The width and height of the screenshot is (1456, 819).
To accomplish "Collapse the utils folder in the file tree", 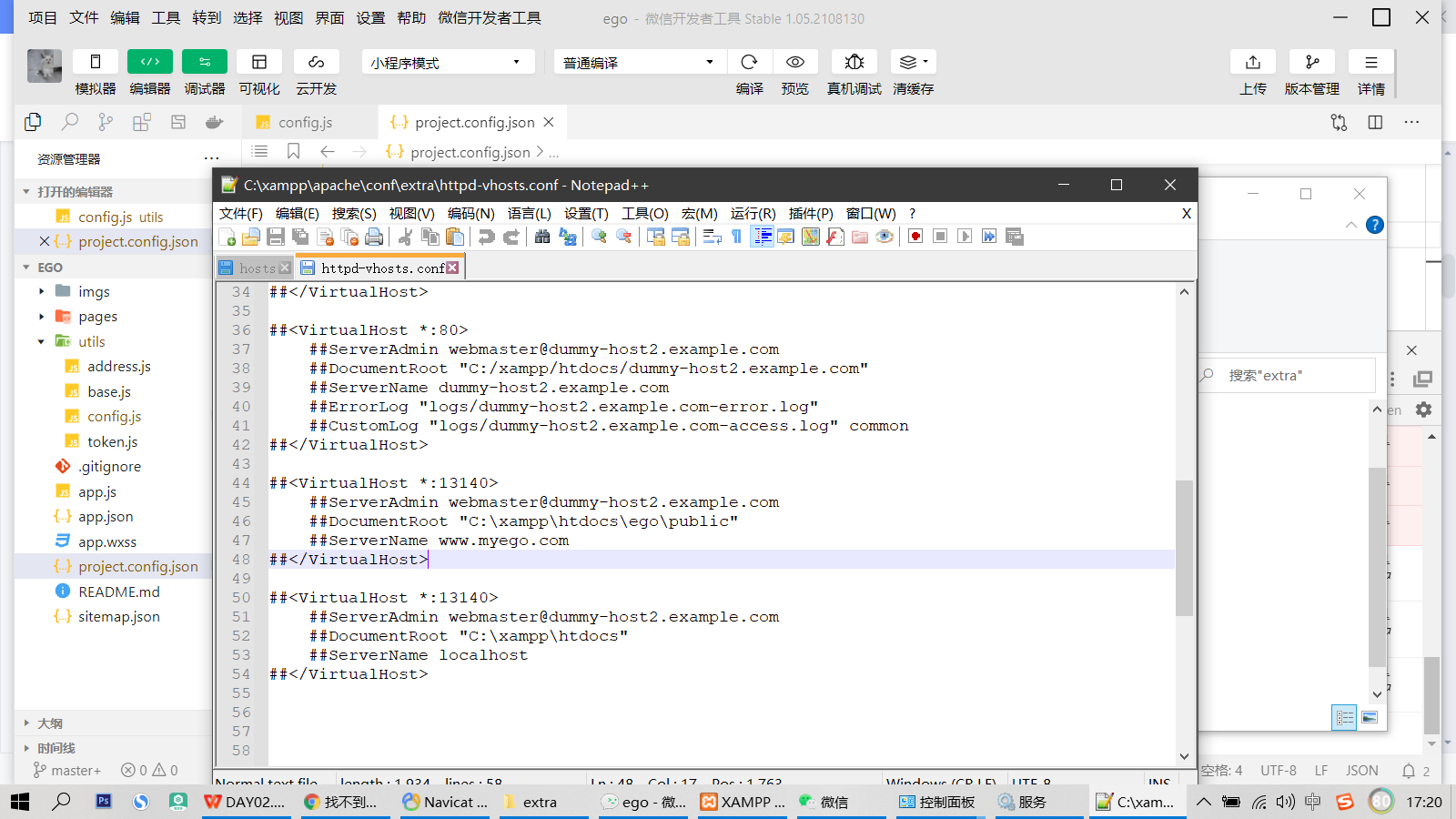I will pos(42,341).
